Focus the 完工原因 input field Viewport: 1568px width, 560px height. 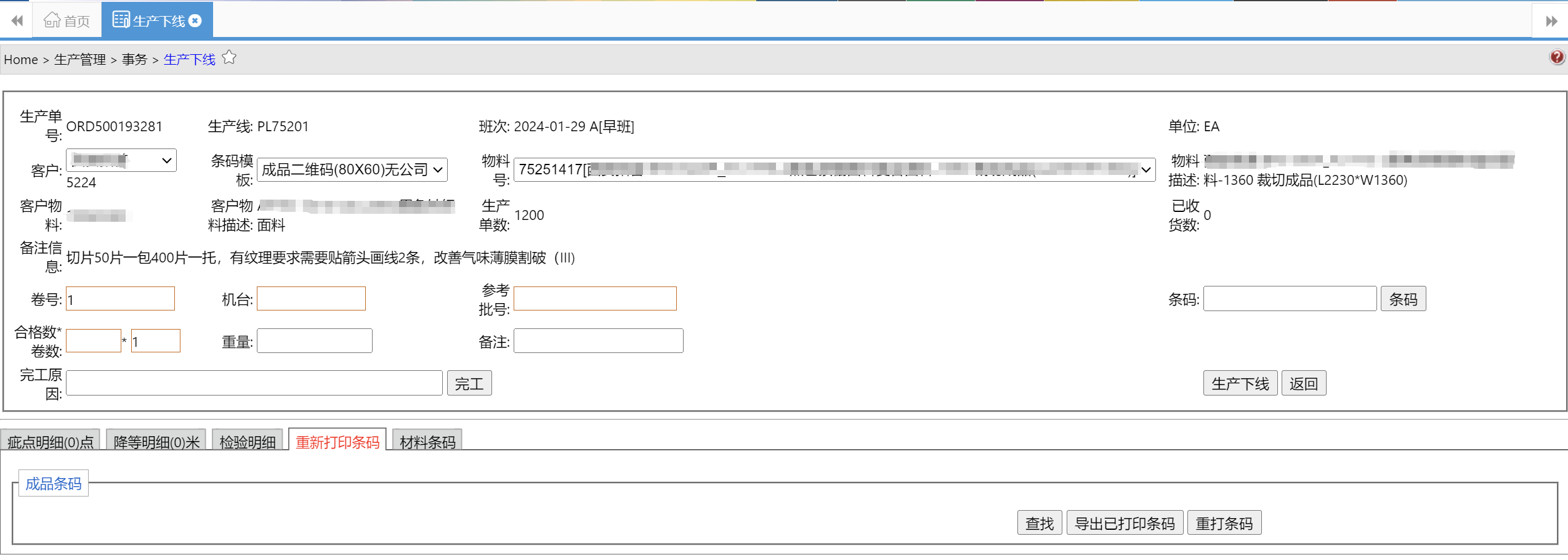tap(254, 383)
